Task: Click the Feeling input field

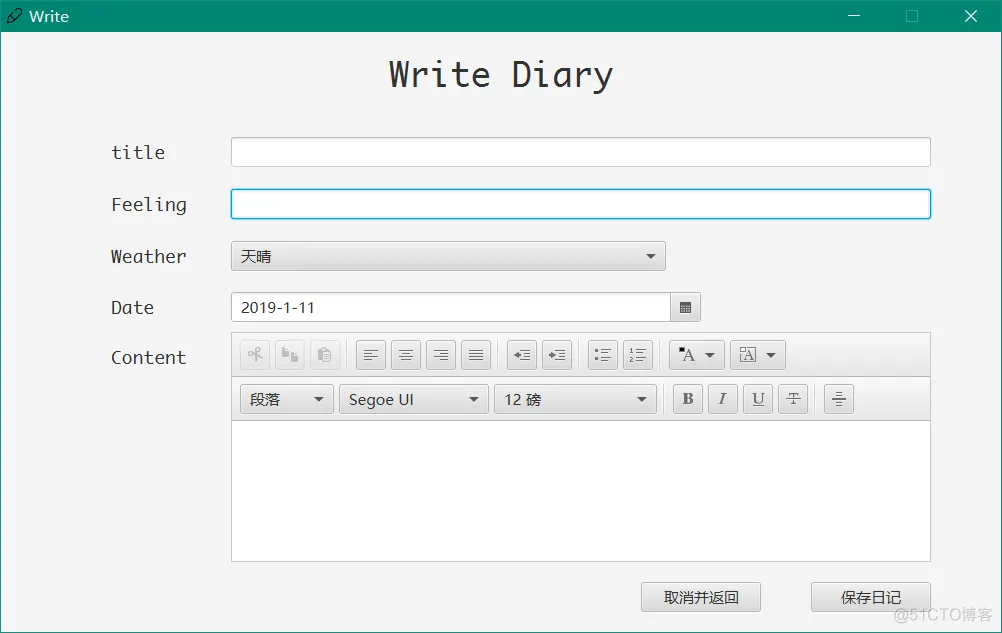Action: [x=581, y=204]
